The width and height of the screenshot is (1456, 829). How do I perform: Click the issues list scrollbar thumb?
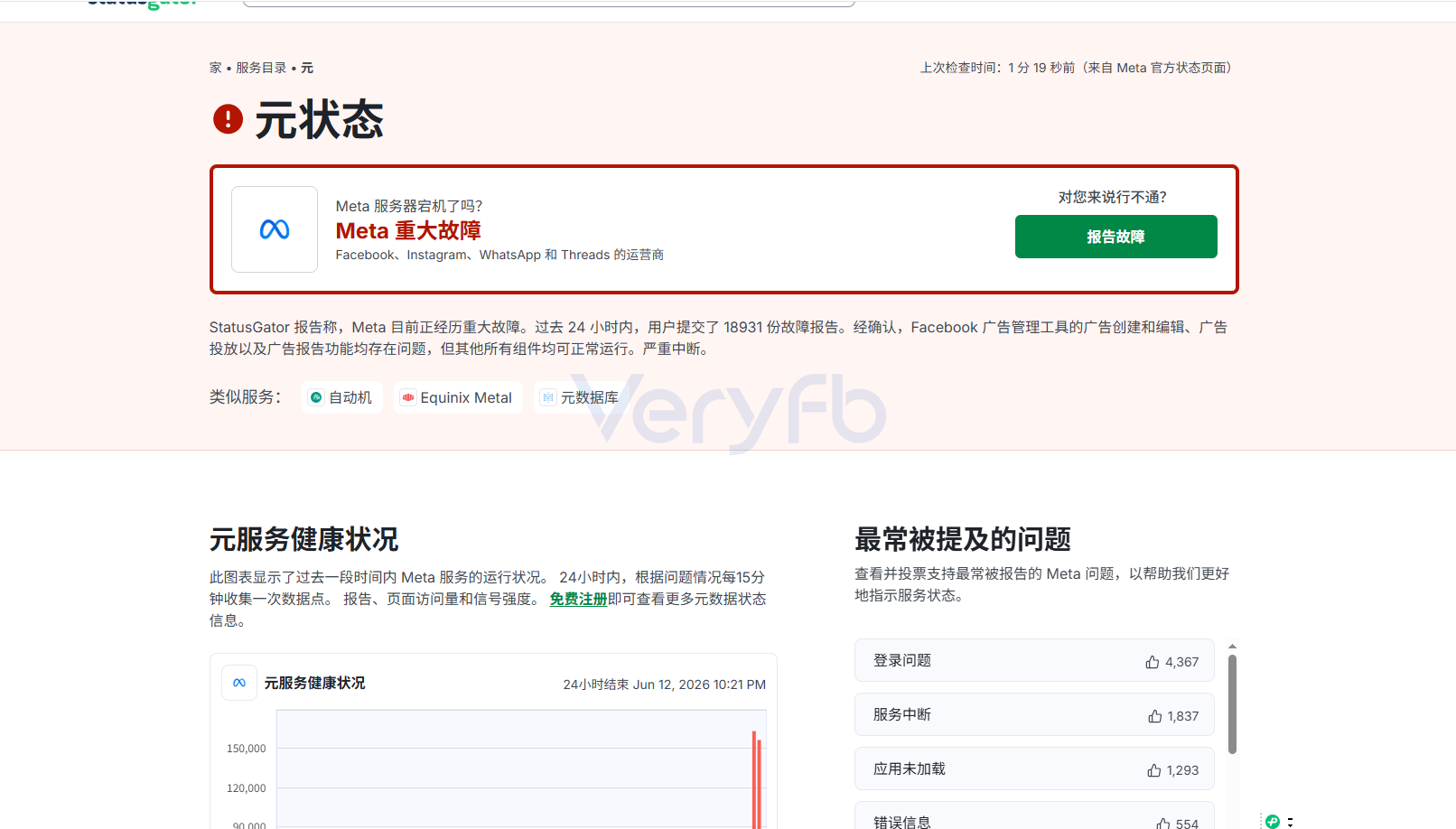(x=1232, y=703)
